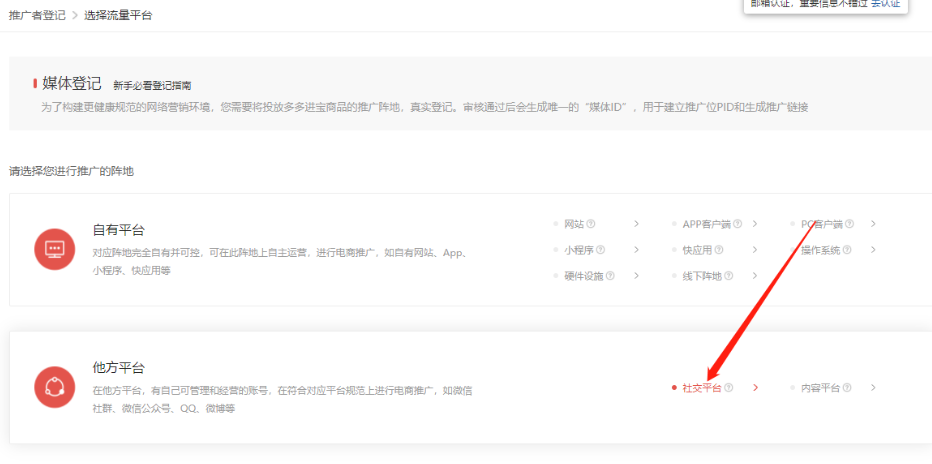Expand the chevron beside APP客户端

pos(755,224)
